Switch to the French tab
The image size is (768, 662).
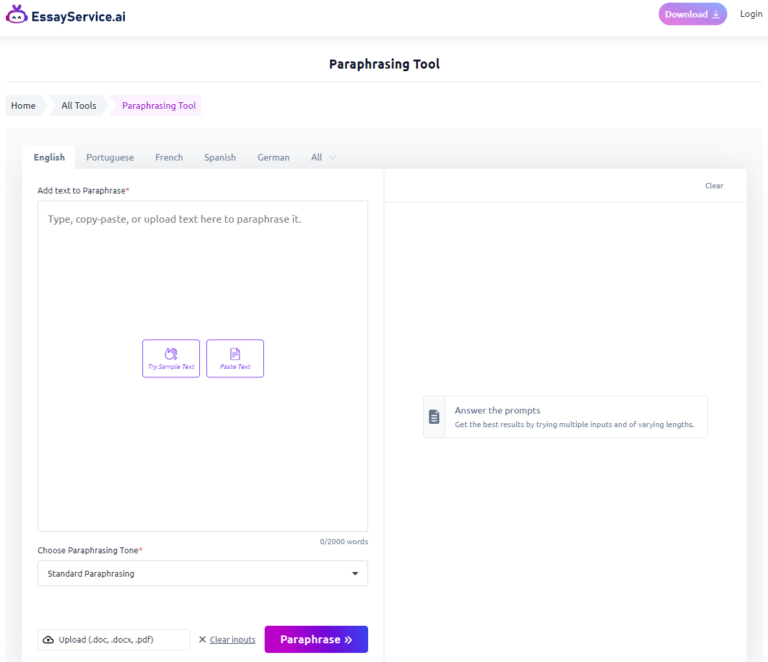click(x=169, y=158)
